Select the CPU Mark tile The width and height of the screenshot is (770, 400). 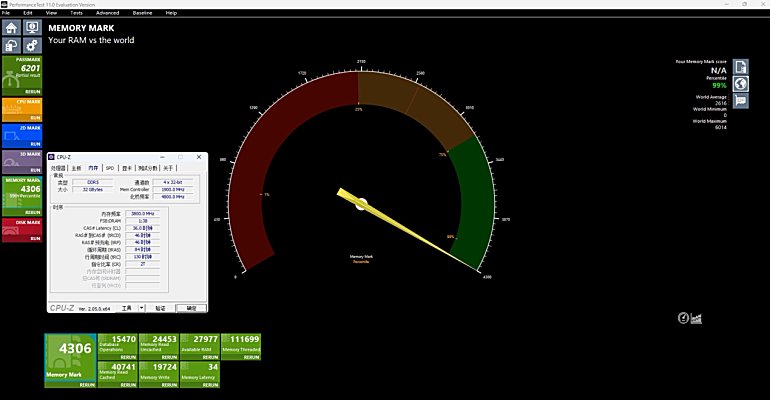coord(22,109)
